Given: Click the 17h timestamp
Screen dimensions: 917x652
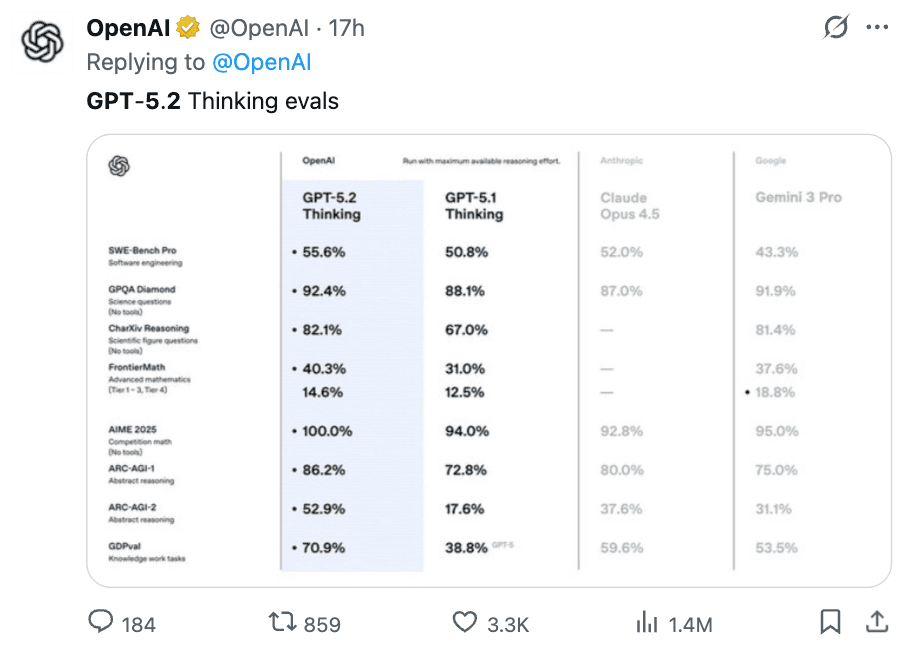Looking at the screenshot, I should [x=347, y=29].
